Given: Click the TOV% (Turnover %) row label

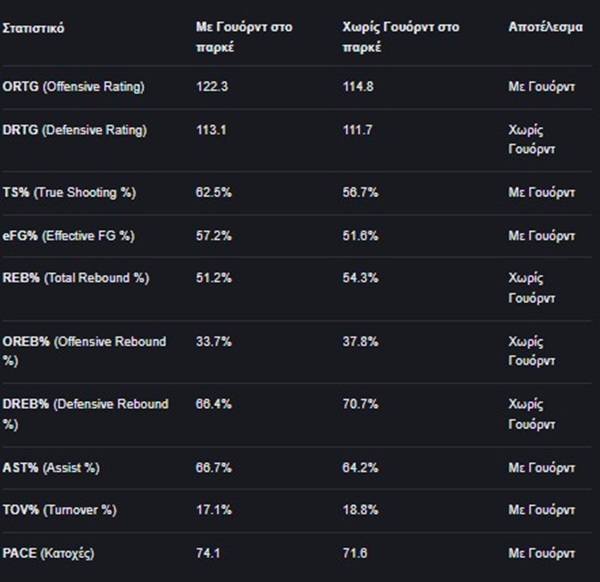Looking at the screenshot, I should (59, 510).
